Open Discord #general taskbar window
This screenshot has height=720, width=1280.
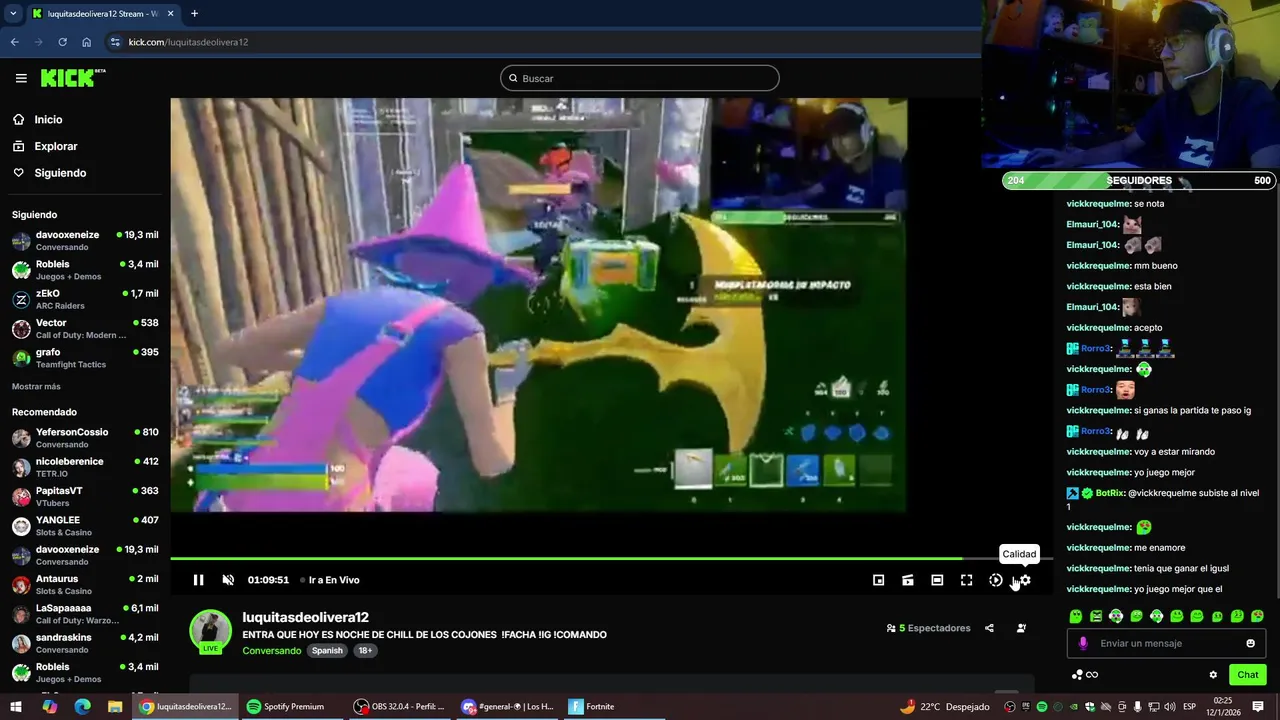point(508,707)
